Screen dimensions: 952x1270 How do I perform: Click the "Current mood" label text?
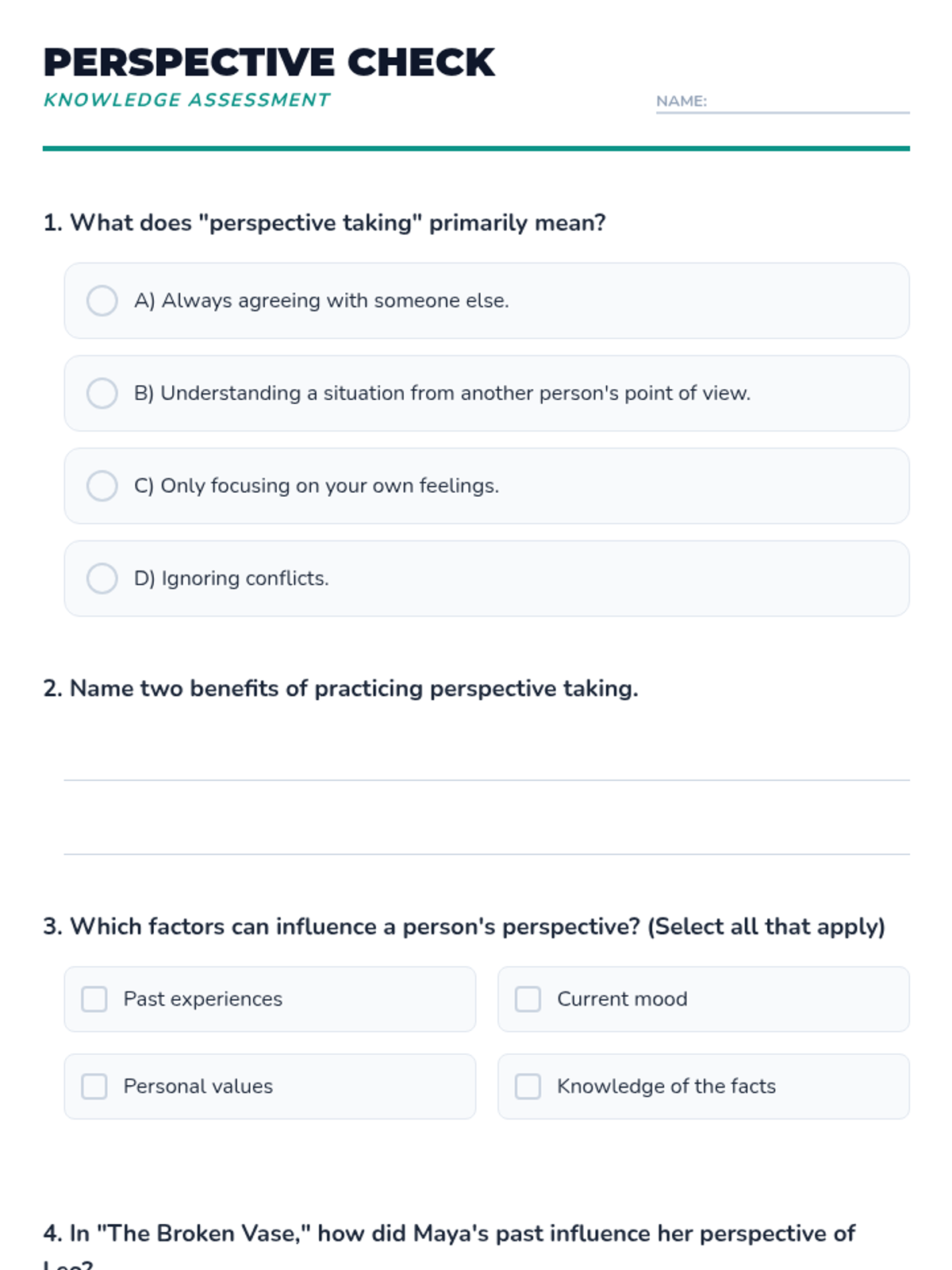(622, 999)
